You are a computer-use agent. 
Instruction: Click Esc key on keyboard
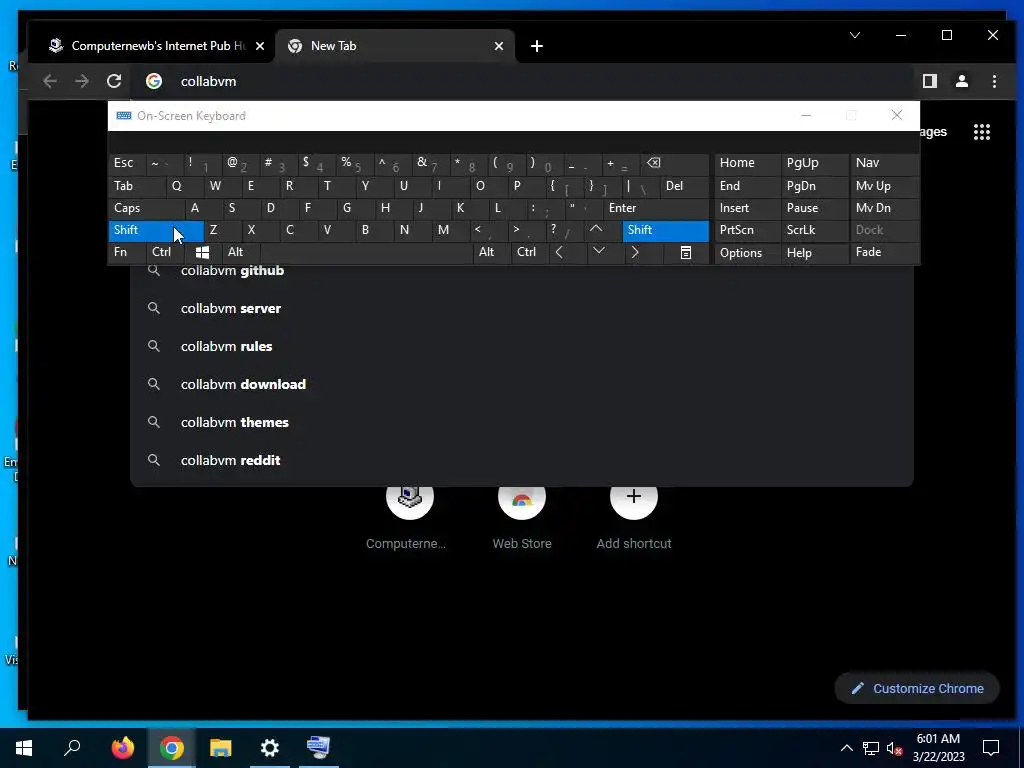[x=127, y=163]
